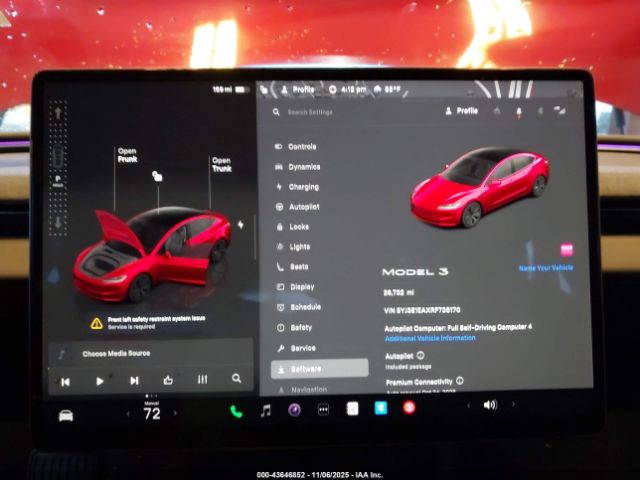Tap the Additional Vehicle Information link
Image resolution: width=640 pixels, height=480 pixels.
[x=430, y=338]
